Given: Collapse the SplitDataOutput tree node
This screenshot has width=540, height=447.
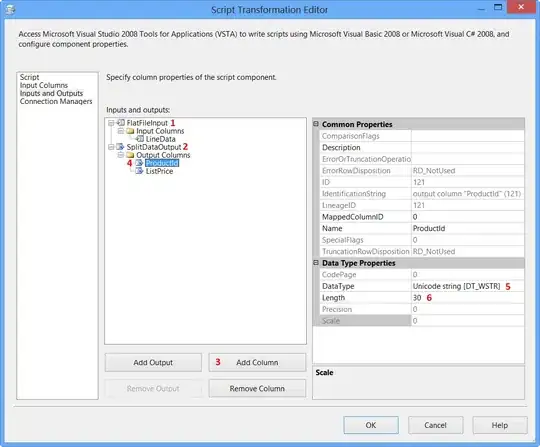Looking at the screenshot, I should pyautogui.click(x=111, y=147).
